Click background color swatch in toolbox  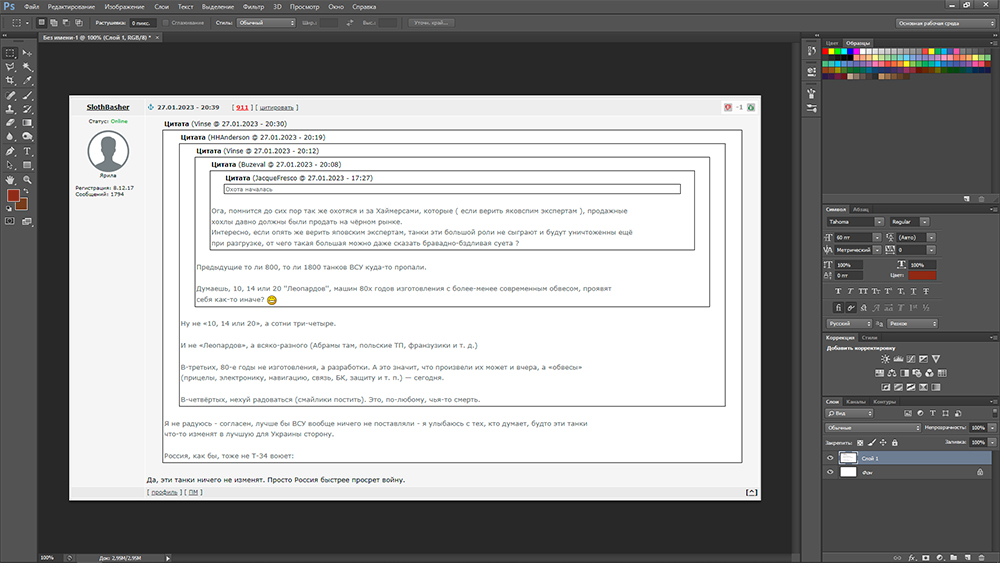(23, 205)
